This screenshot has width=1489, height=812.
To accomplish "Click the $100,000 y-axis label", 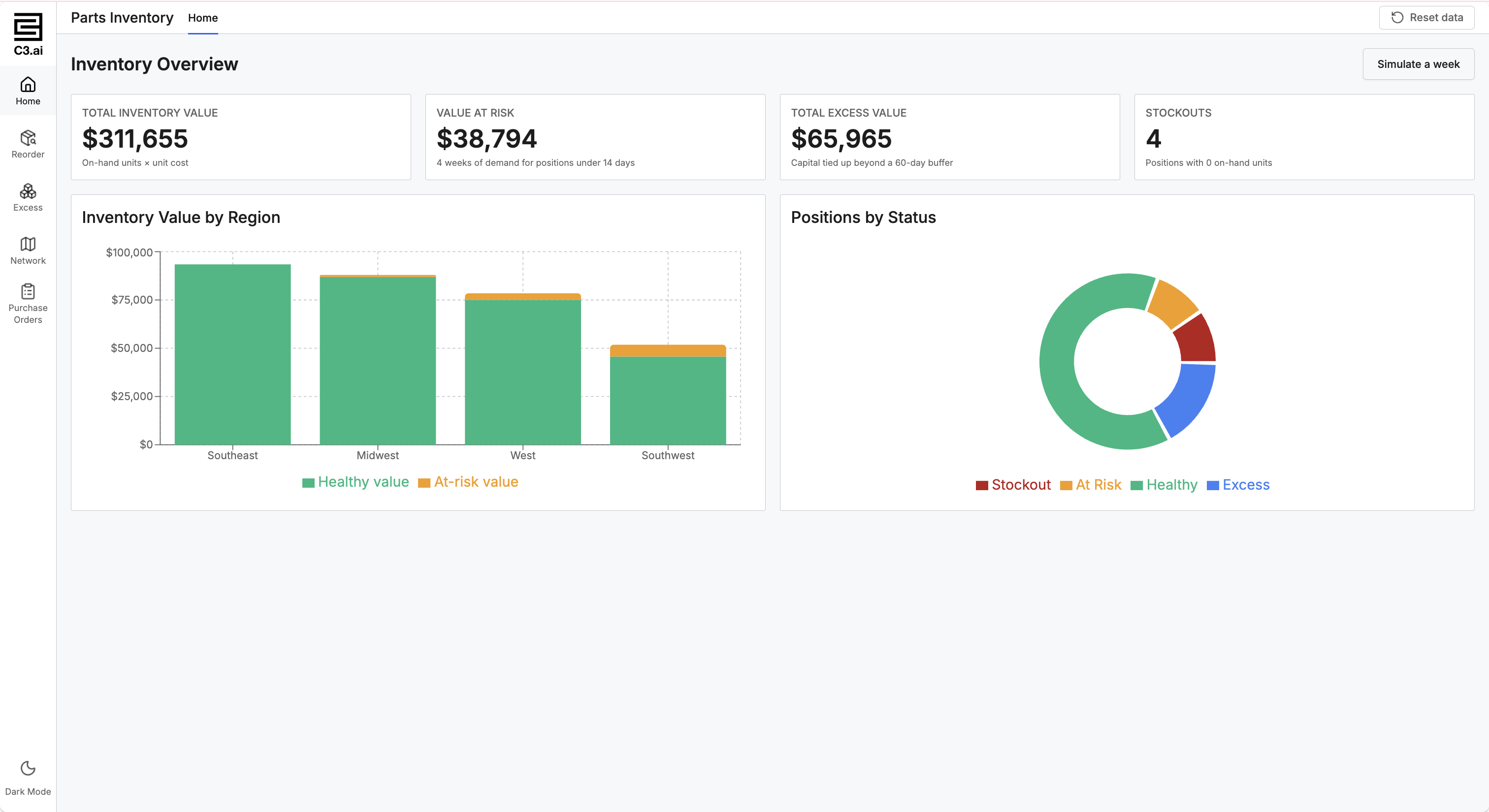I will click(129, 252).
